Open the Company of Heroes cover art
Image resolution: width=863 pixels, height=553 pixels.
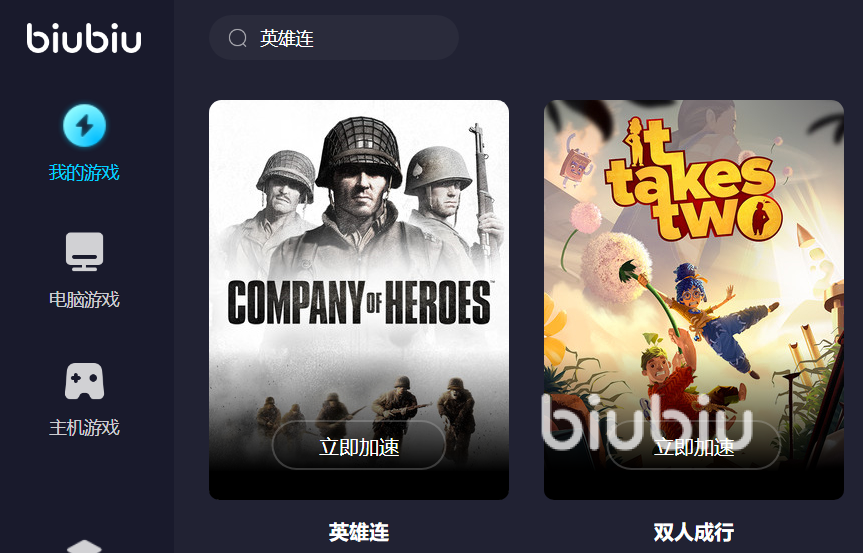point(359,300)
